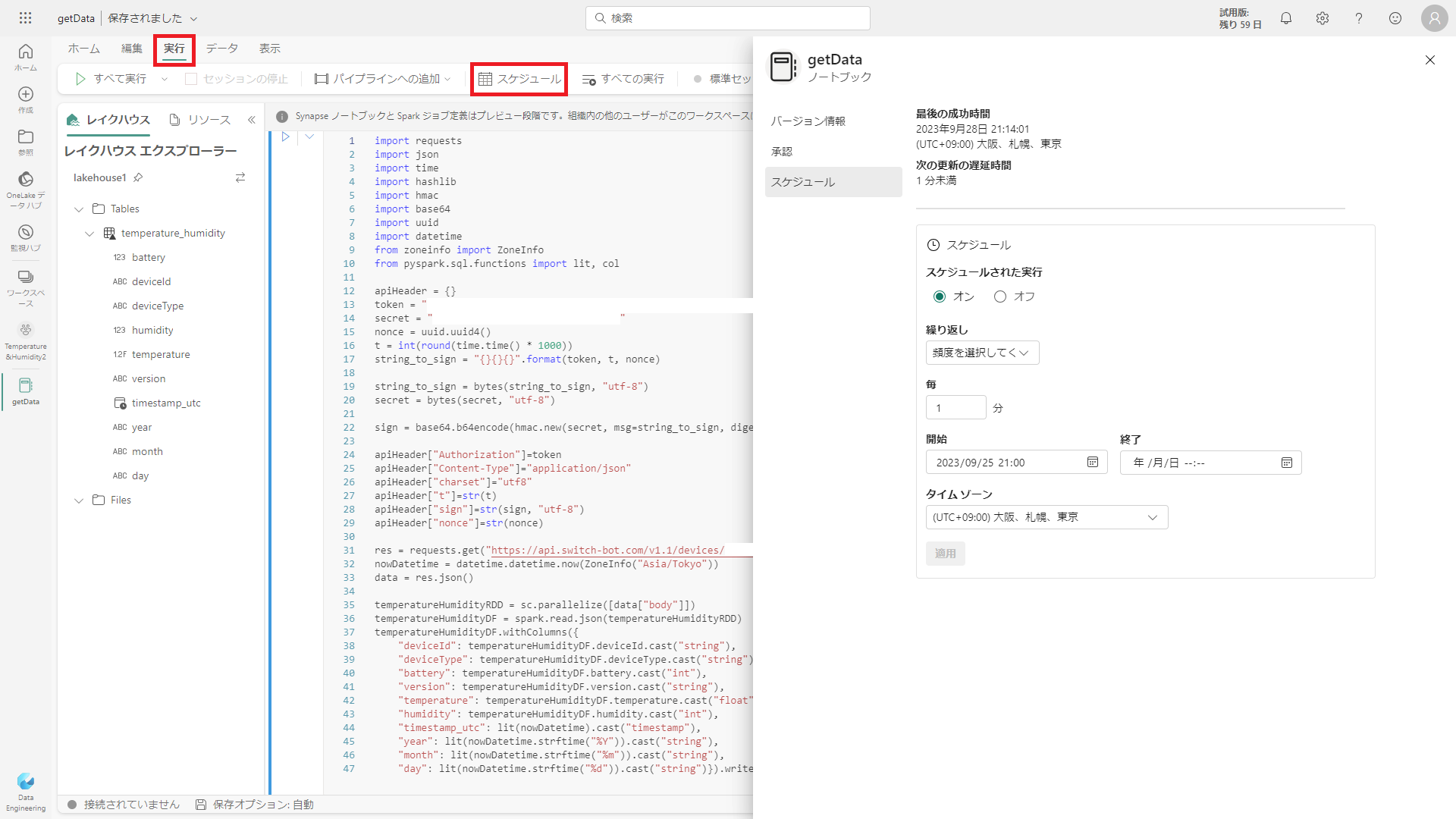This screenshot has width=1456, height=819.
Task: Click the Monitoring hub sidebar icon
Action: tap(25, 233)
